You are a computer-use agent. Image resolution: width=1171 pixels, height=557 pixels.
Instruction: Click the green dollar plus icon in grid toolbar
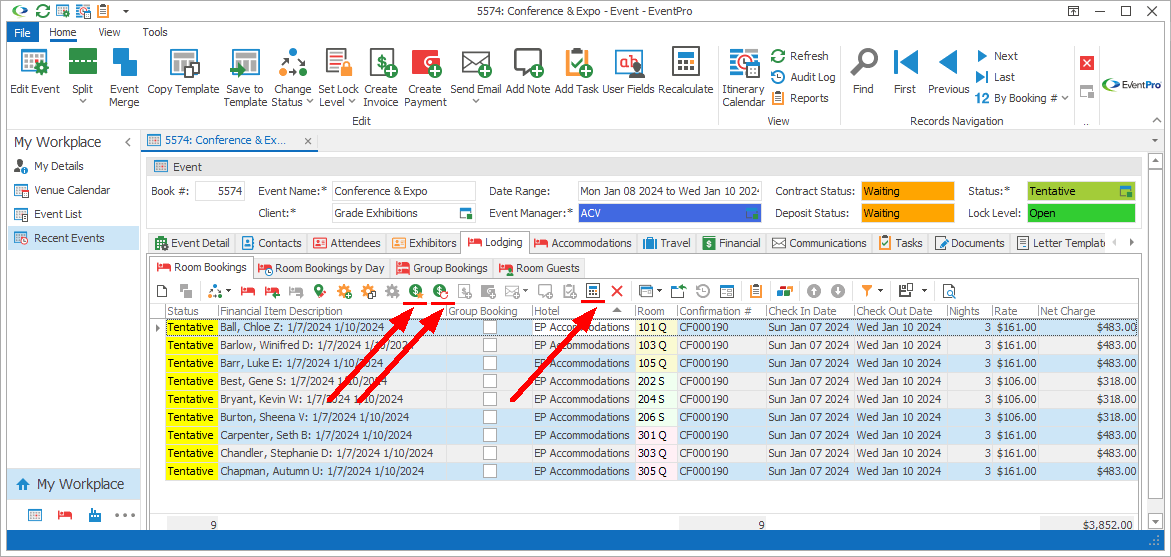417,290
